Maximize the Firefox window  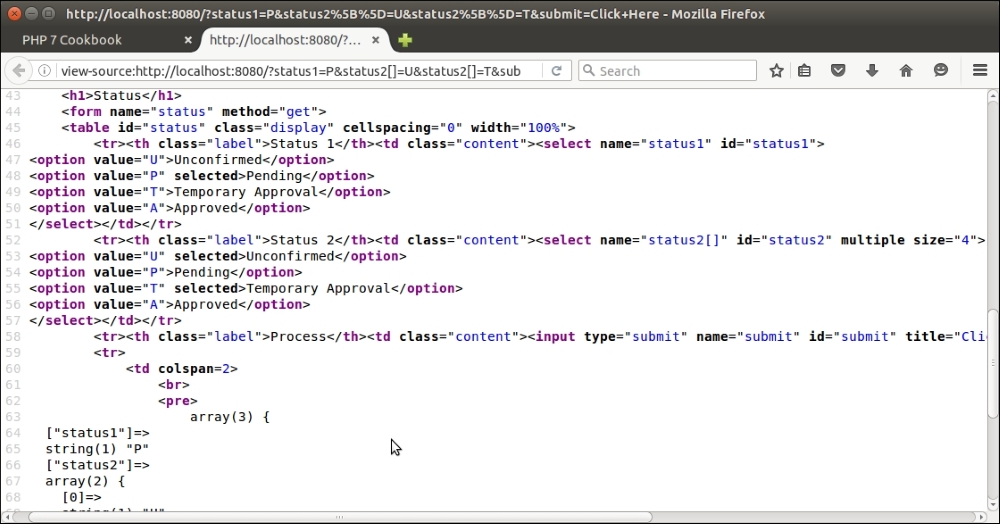(x=48, y=13)
